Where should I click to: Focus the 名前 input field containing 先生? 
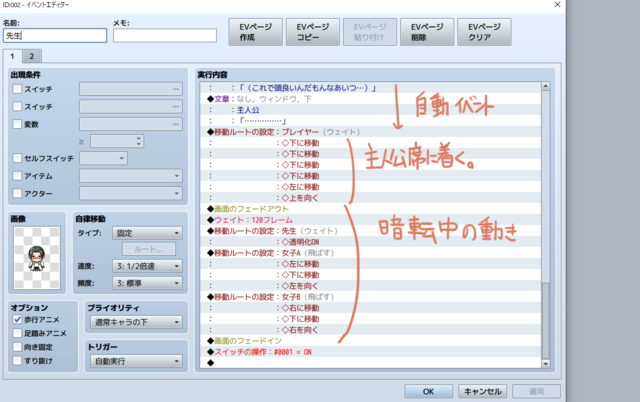click(x=55, y=36)
